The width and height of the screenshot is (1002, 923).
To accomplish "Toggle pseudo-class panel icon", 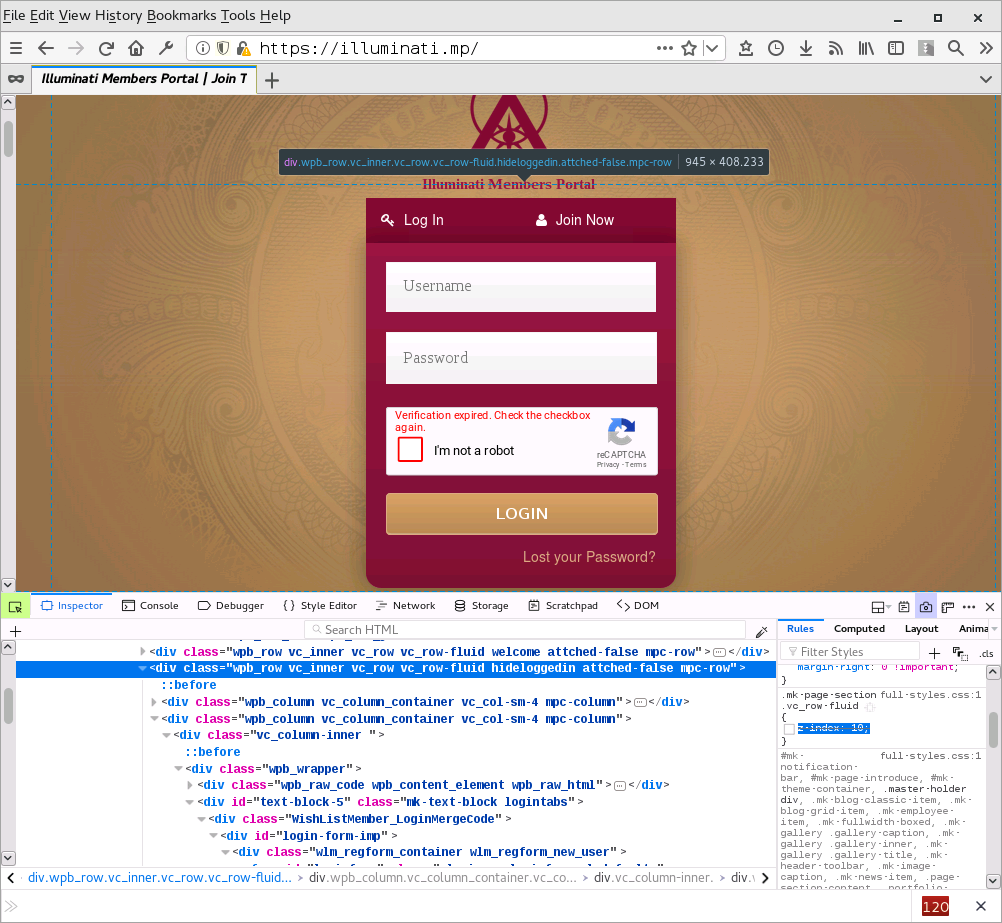I will click(959, 653).
